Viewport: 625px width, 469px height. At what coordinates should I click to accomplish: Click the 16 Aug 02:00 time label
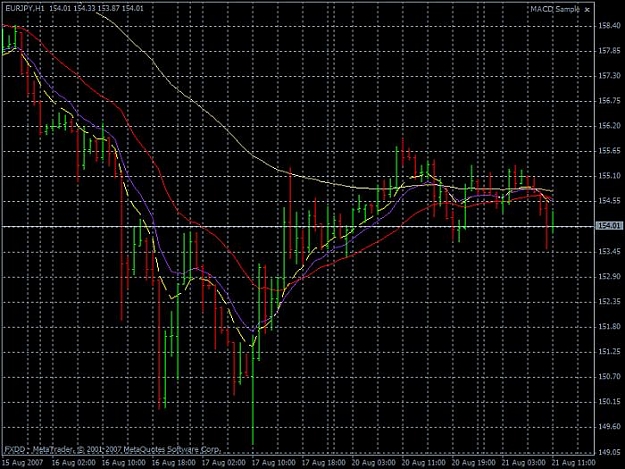(74, 463)
